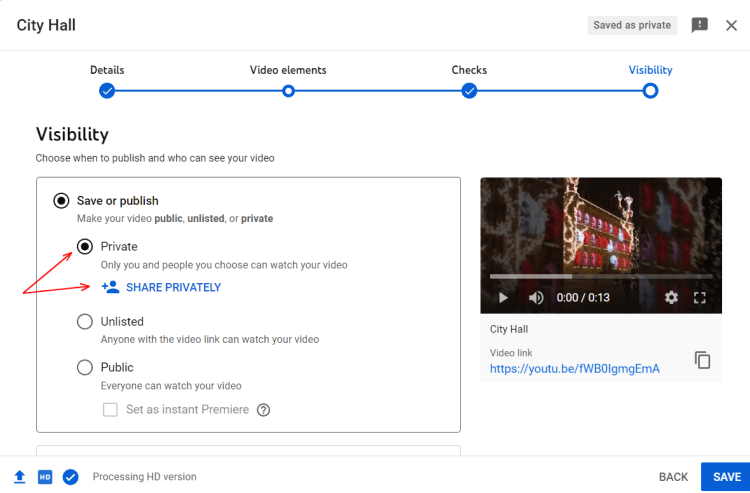Viewport: 750px width, 493px height.
Task: Open the instant Premiere help icon
Action: (x=264, y=410)
